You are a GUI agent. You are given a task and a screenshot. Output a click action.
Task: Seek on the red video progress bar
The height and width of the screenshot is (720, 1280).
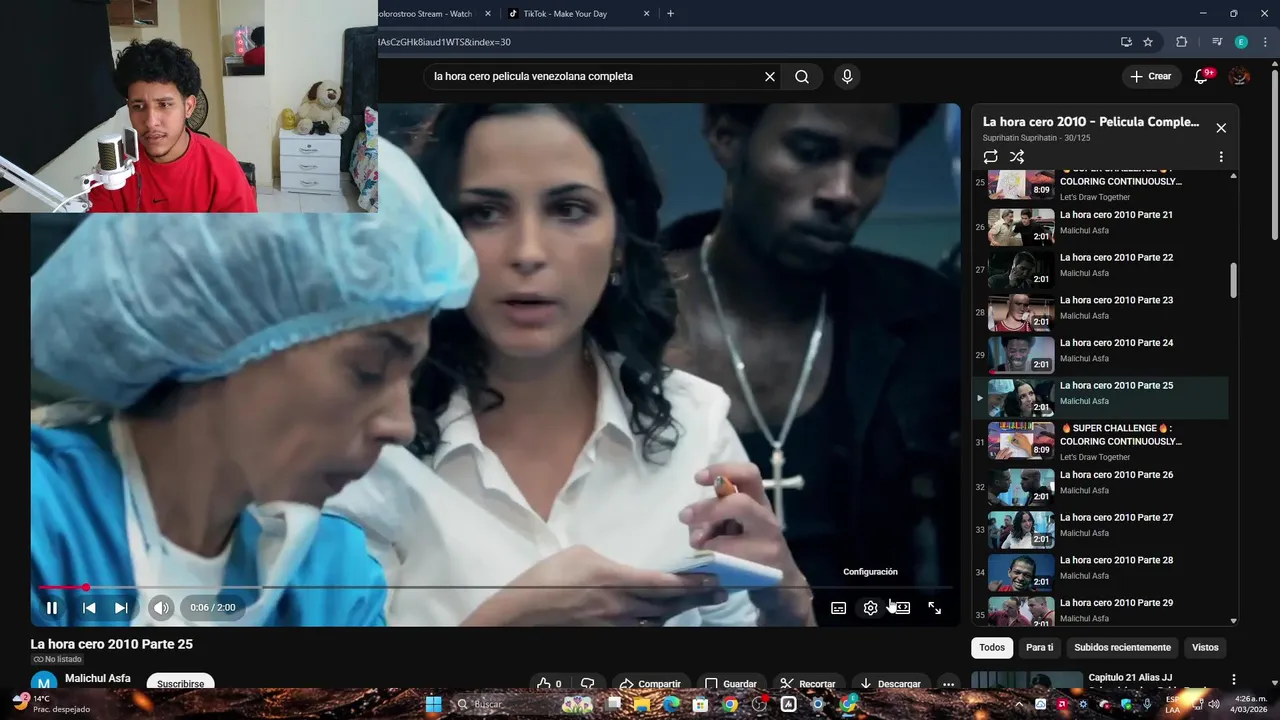click(495, 587)
